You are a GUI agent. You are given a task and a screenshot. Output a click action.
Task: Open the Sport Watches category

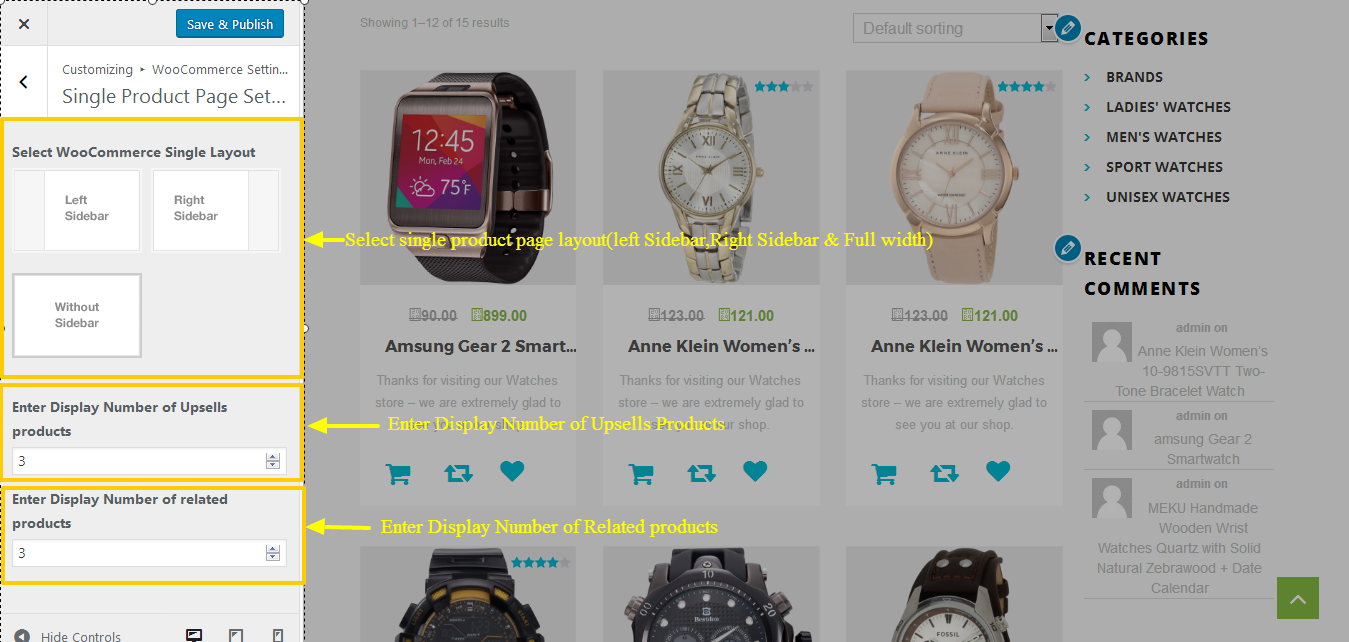pyautogui.click(x=1164, y=167)
